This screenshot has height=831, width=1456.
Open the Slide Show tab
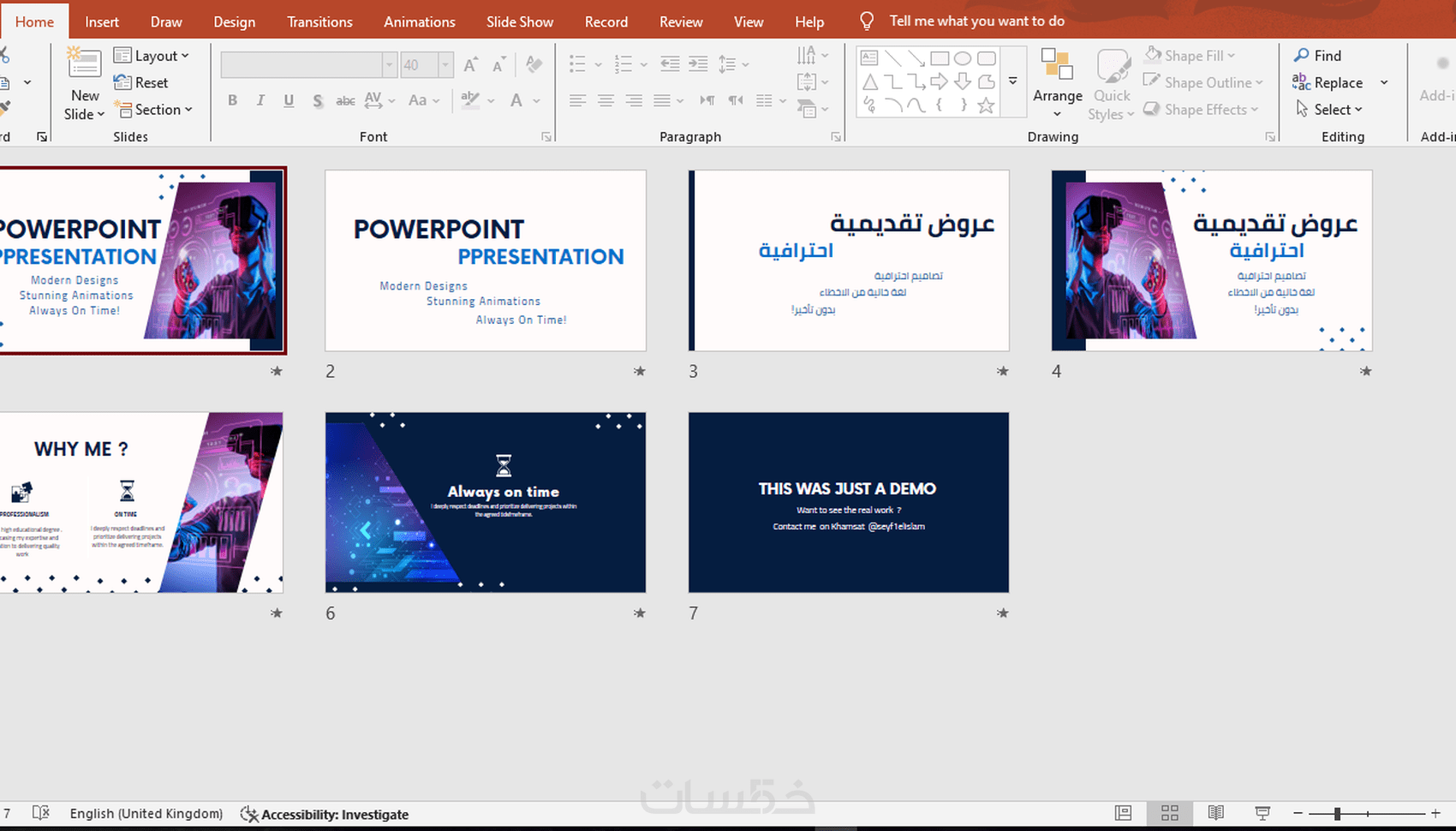pyautogui.click(x=519, y=21)
